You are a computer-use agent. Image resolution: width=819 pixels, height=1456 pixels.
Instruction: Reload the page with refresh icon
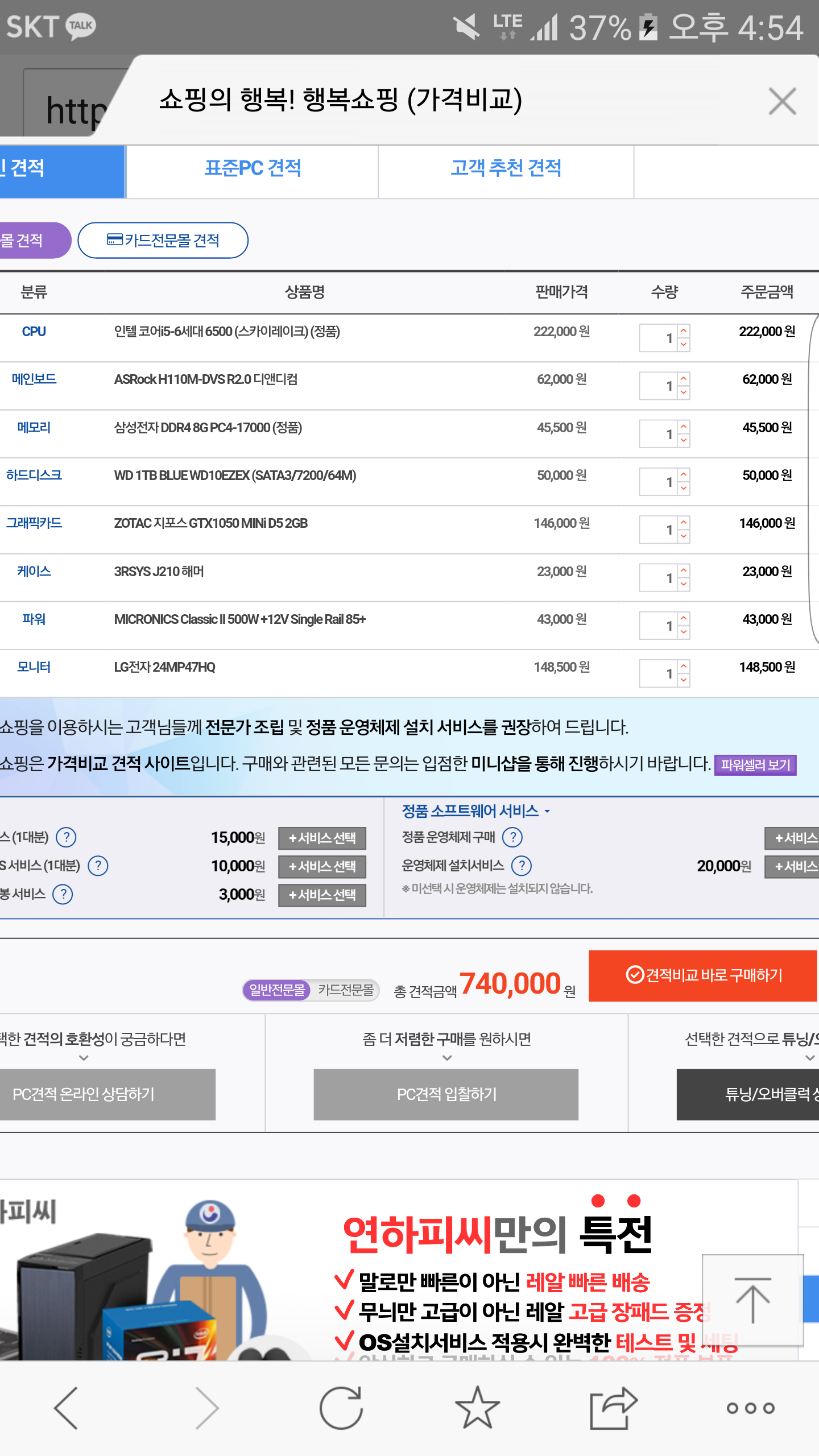tap(341, 1408)
